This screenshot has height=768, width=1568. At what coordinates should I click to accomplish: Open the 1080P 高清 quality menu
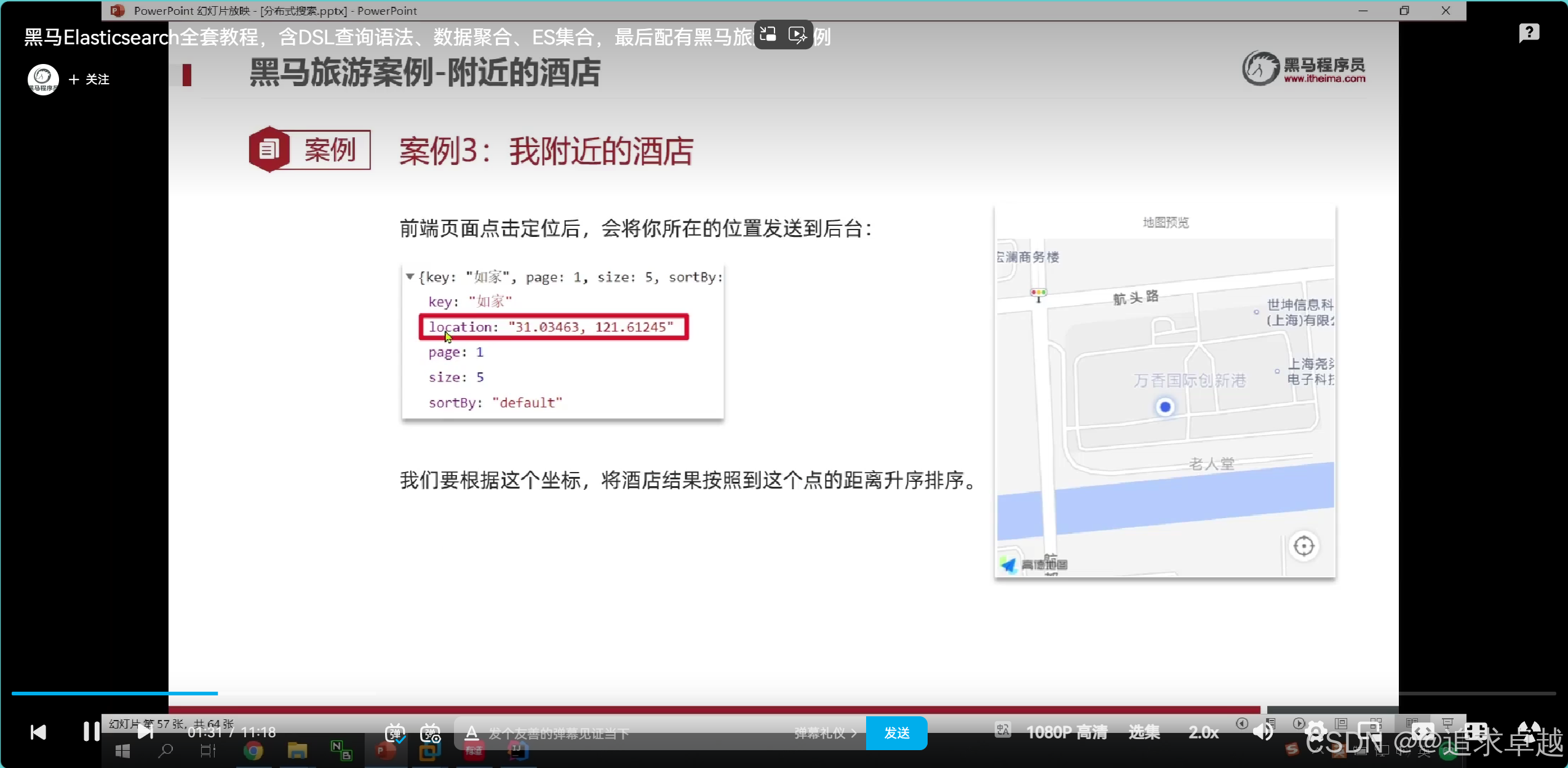click(x=1067, y=732)
